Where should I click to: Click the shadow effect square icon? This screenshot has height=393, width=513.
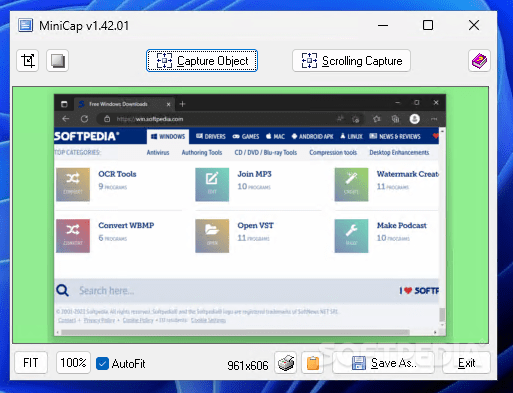pos(58,61)
